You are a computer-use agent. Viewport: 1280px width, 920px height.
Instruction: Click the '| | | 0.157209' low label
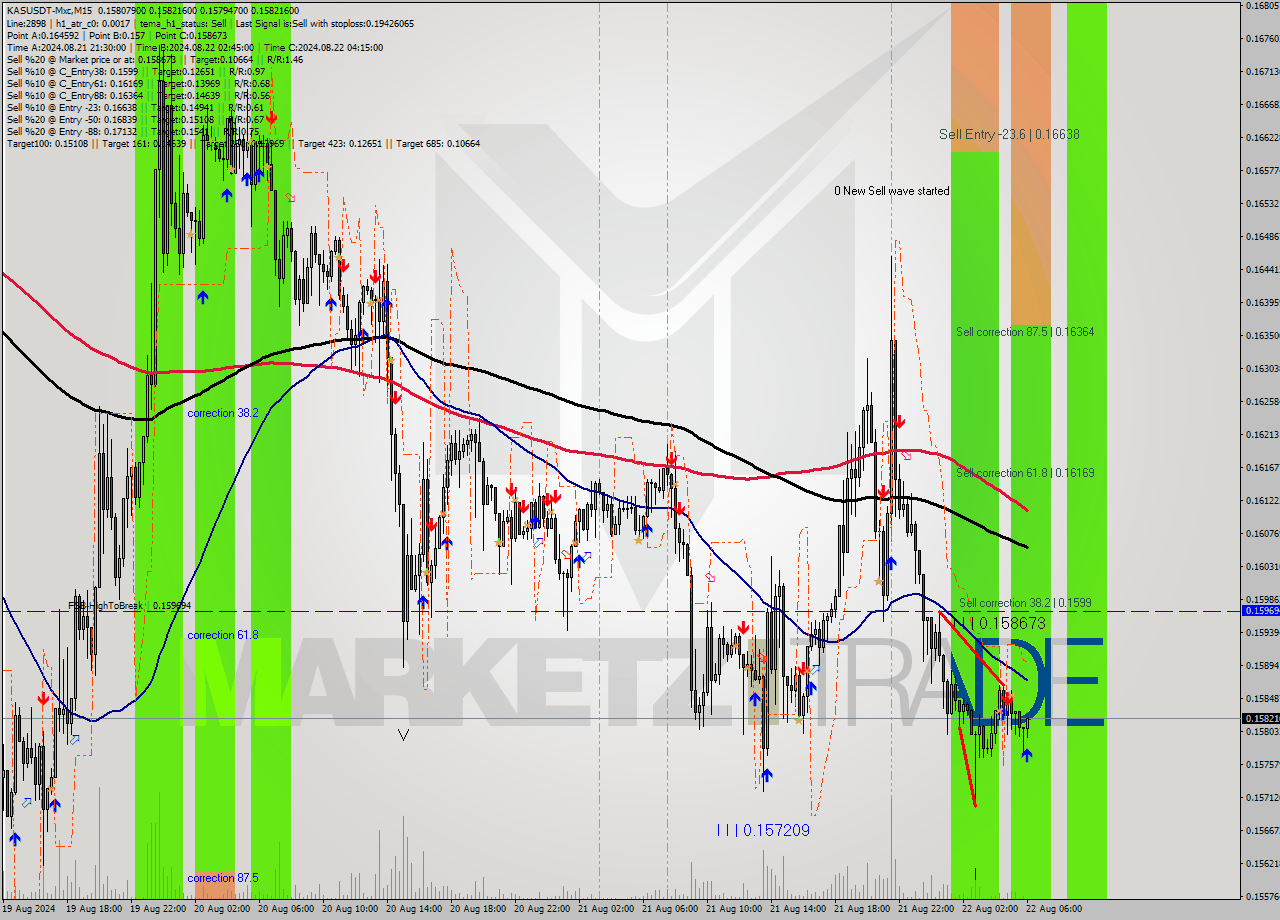click(763, 830)
